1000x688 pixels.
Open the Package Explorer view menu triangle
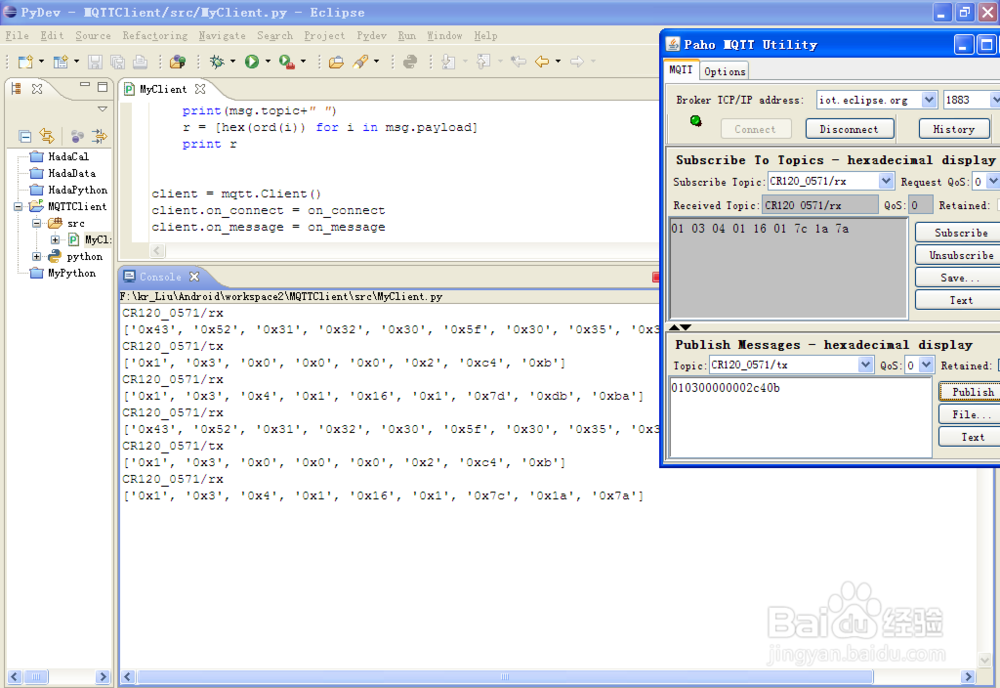point(102,109)
